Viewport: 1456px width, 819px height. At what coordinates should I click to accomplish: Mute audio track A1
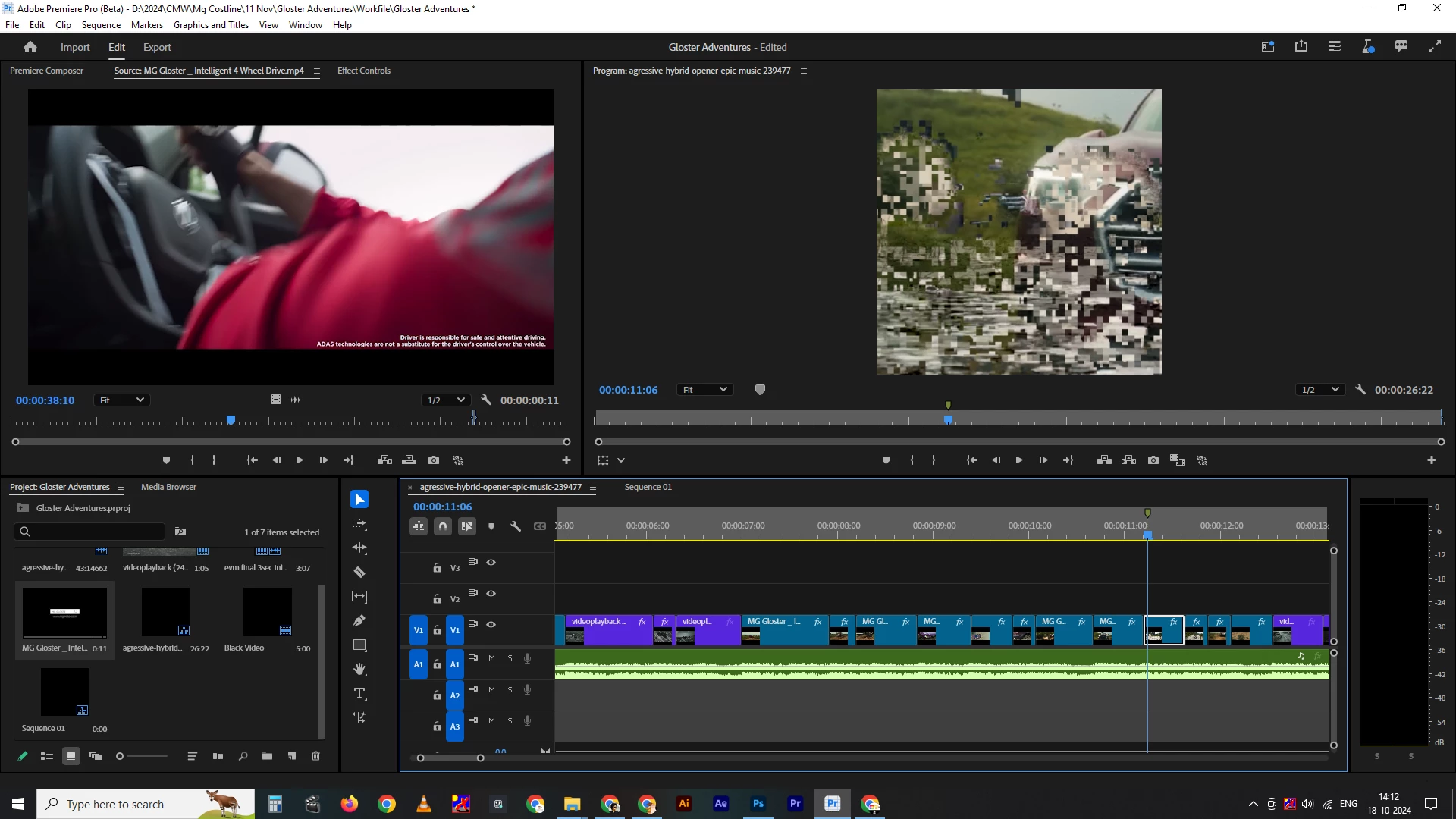pyautogui.click(x=491, y=658)
